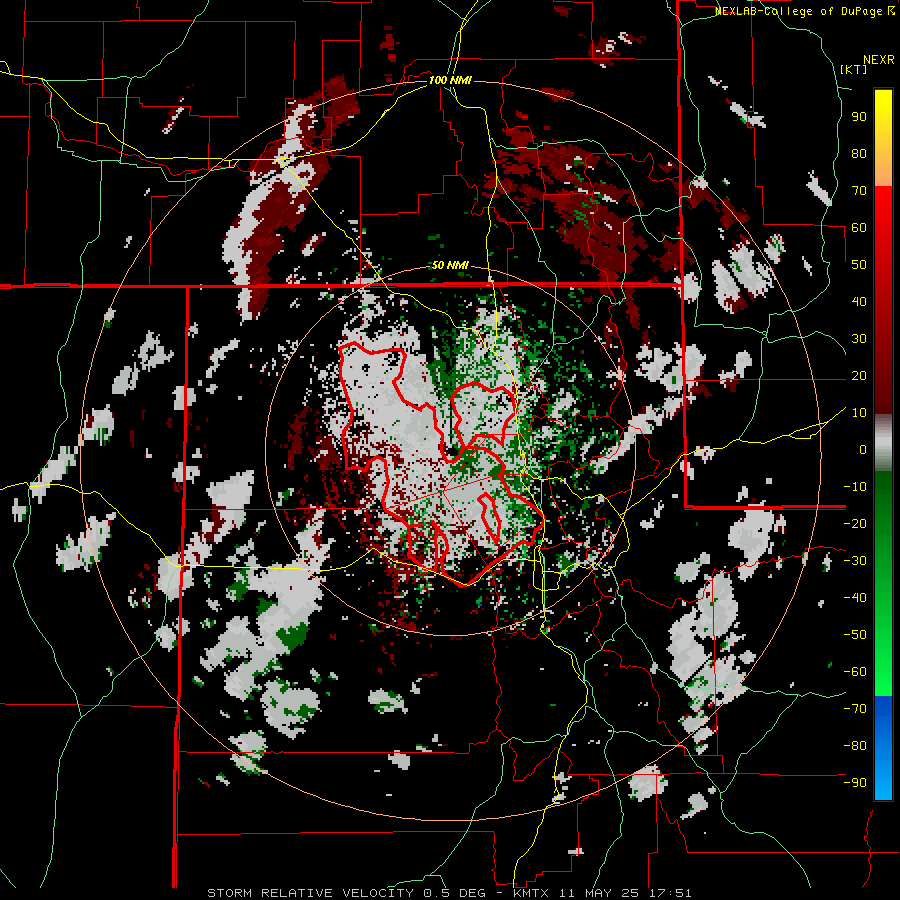Click the "-80" value on the velocity scale
The width and height of the screenshot is (900, 900).
855,746
